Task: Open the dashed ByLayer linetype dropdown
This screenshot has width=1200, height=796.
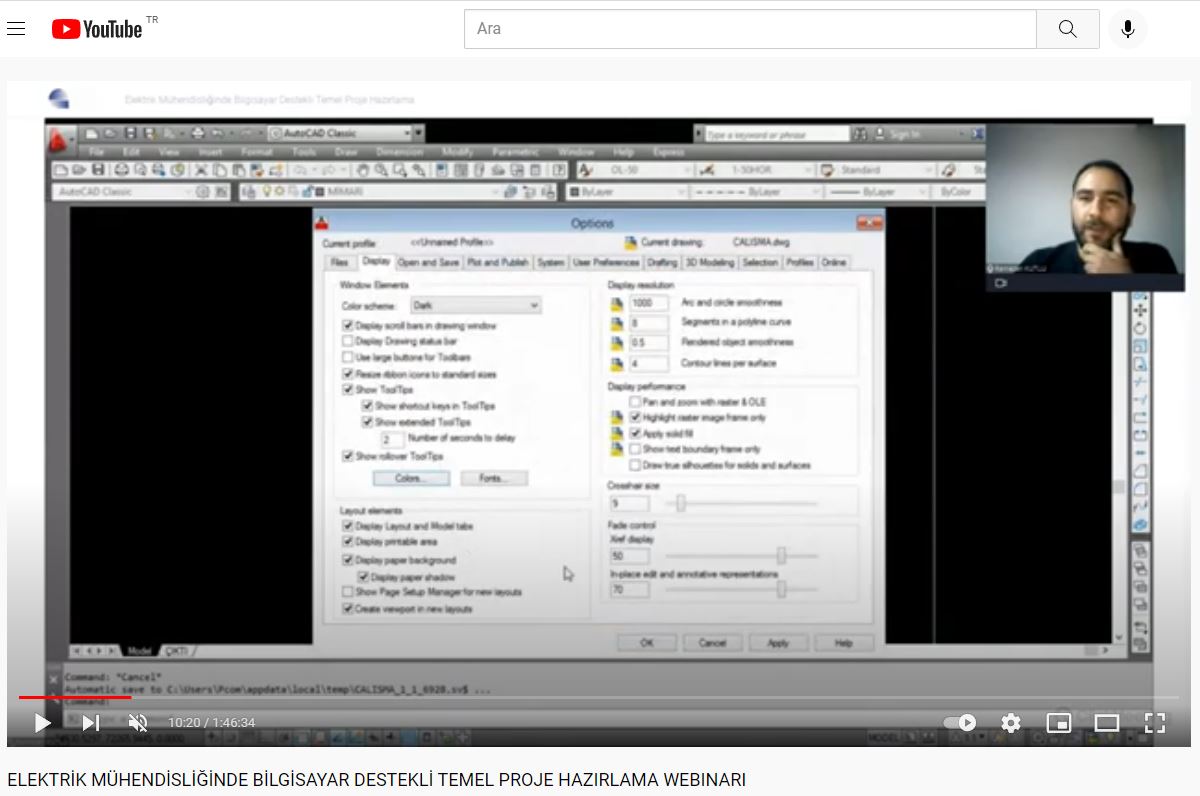Action: 815,191
